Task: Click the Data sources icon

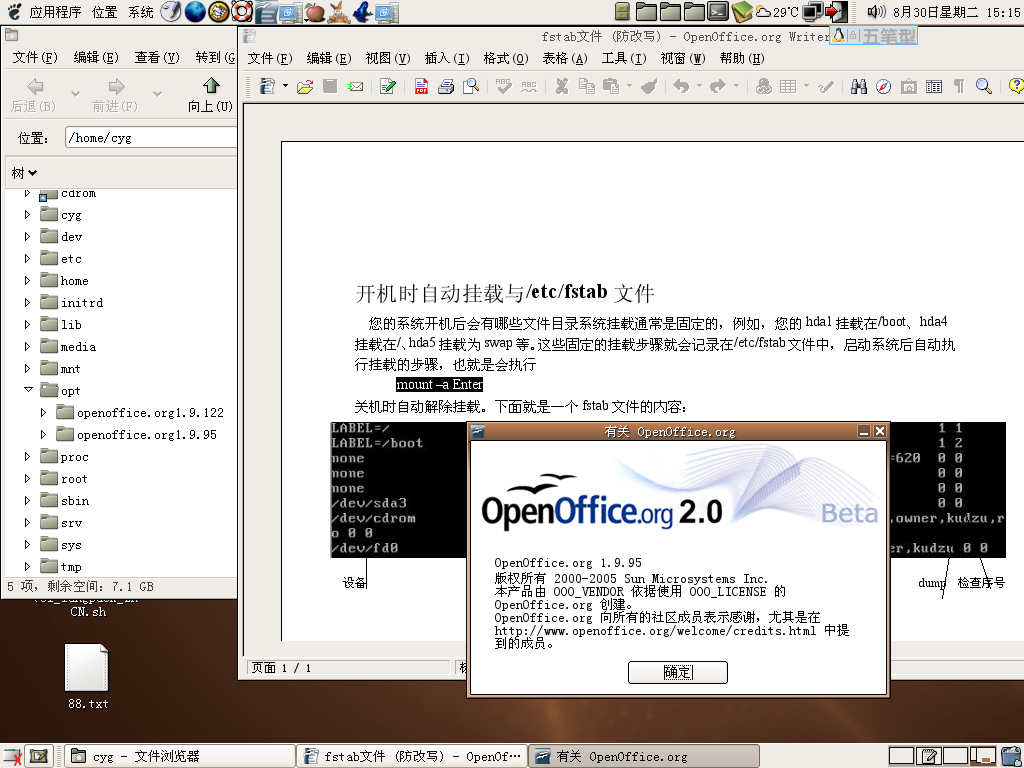Action: 934,86
